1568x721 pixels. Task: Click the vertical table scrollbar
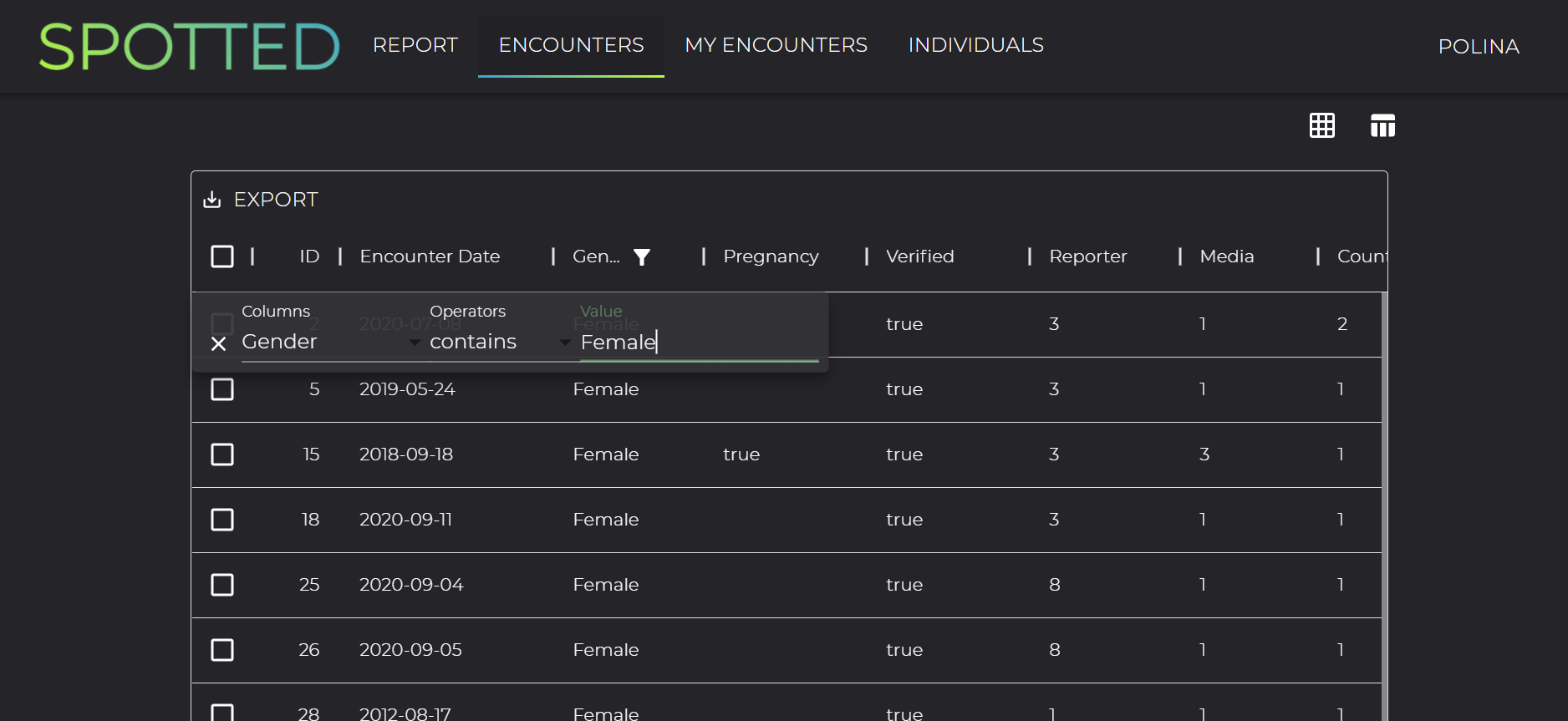(1384, 506)
